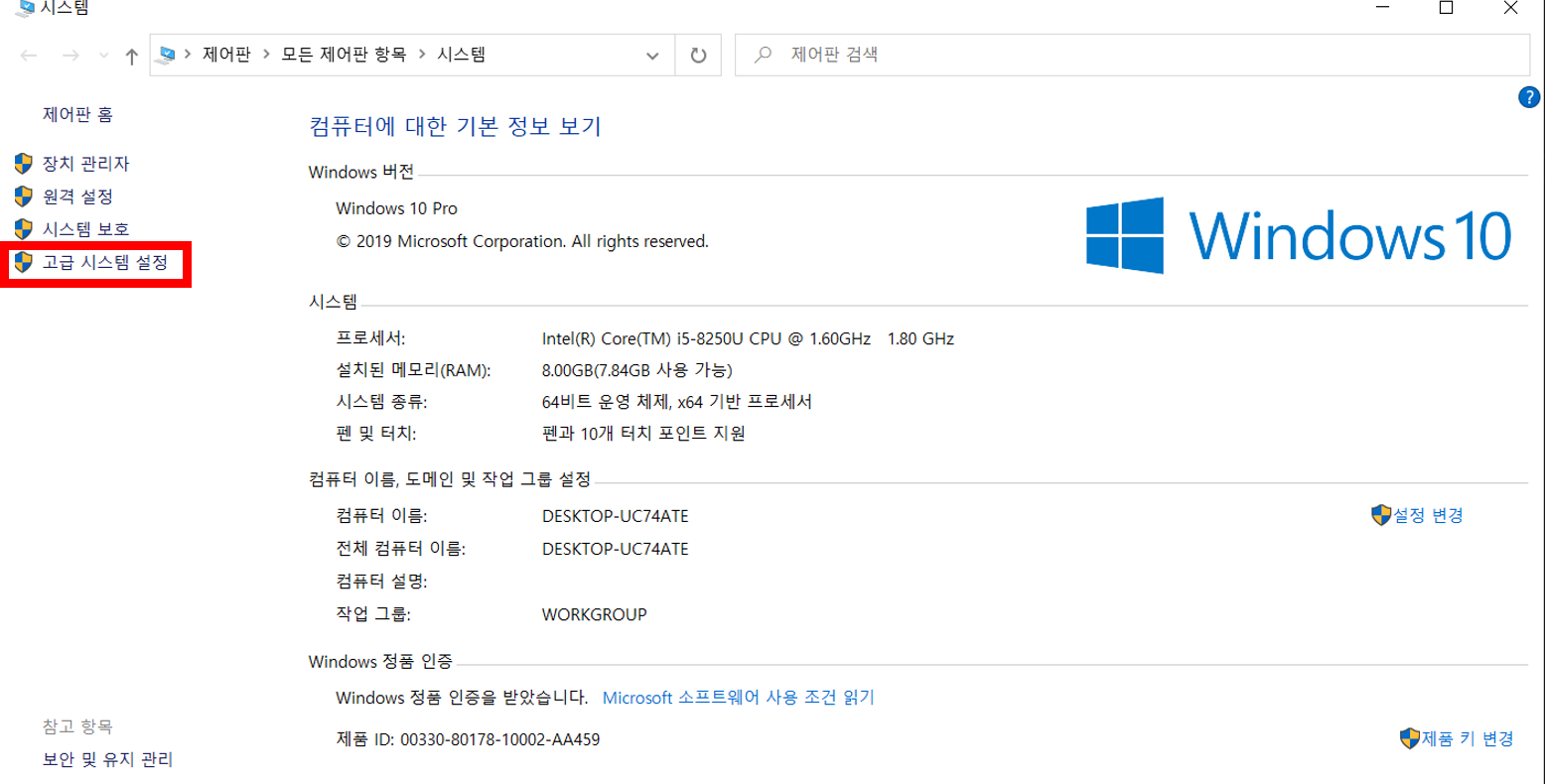
Task: Click the full computer name DESKTOP-UC74ATE value
Action: [x=615, y=549]
